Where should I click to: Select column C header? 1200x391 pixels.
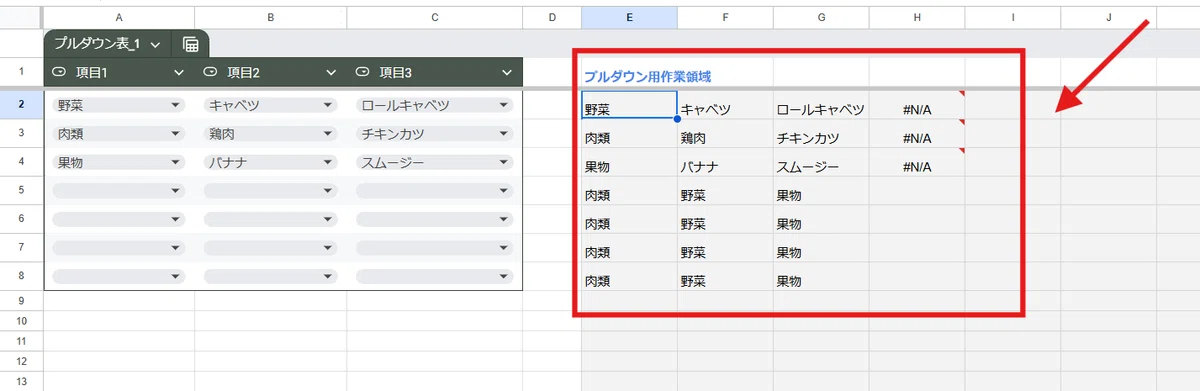(434, 18)
